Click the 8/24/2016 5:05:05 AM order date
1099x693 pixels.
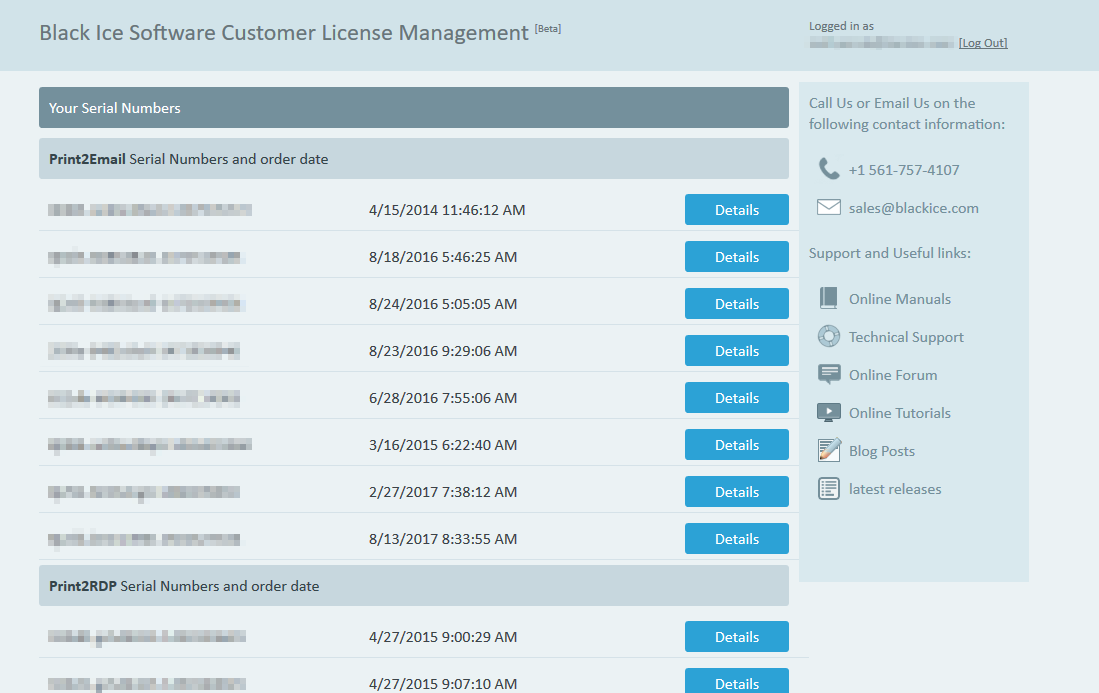[443, 303]
